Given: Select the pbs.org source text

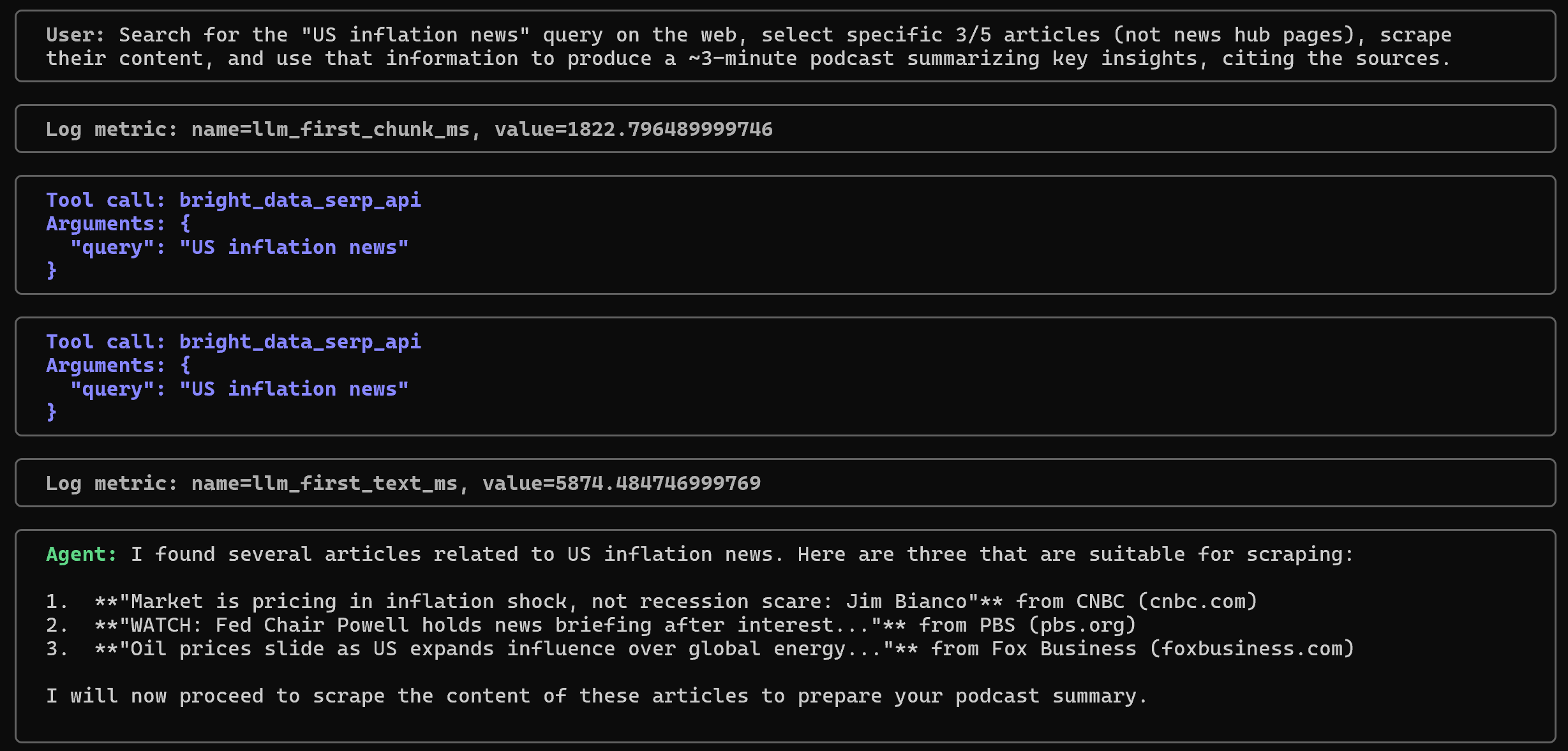Looking at the screenshot, I should tap(1083, 625).
